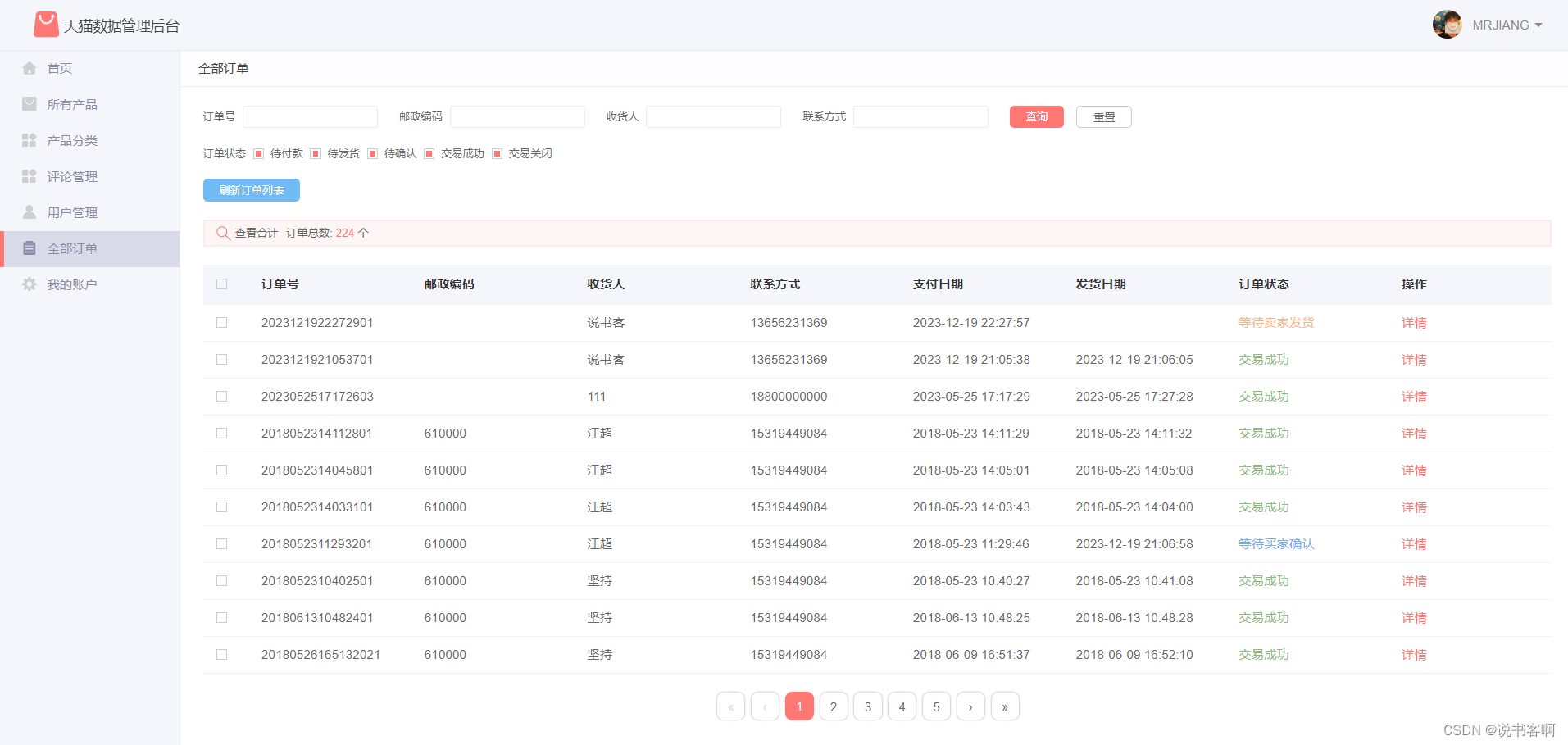Viewport: 1568px width, 745px height.
Task: Focus the 联系方式 input field
Action: click(x=920, y=116)
